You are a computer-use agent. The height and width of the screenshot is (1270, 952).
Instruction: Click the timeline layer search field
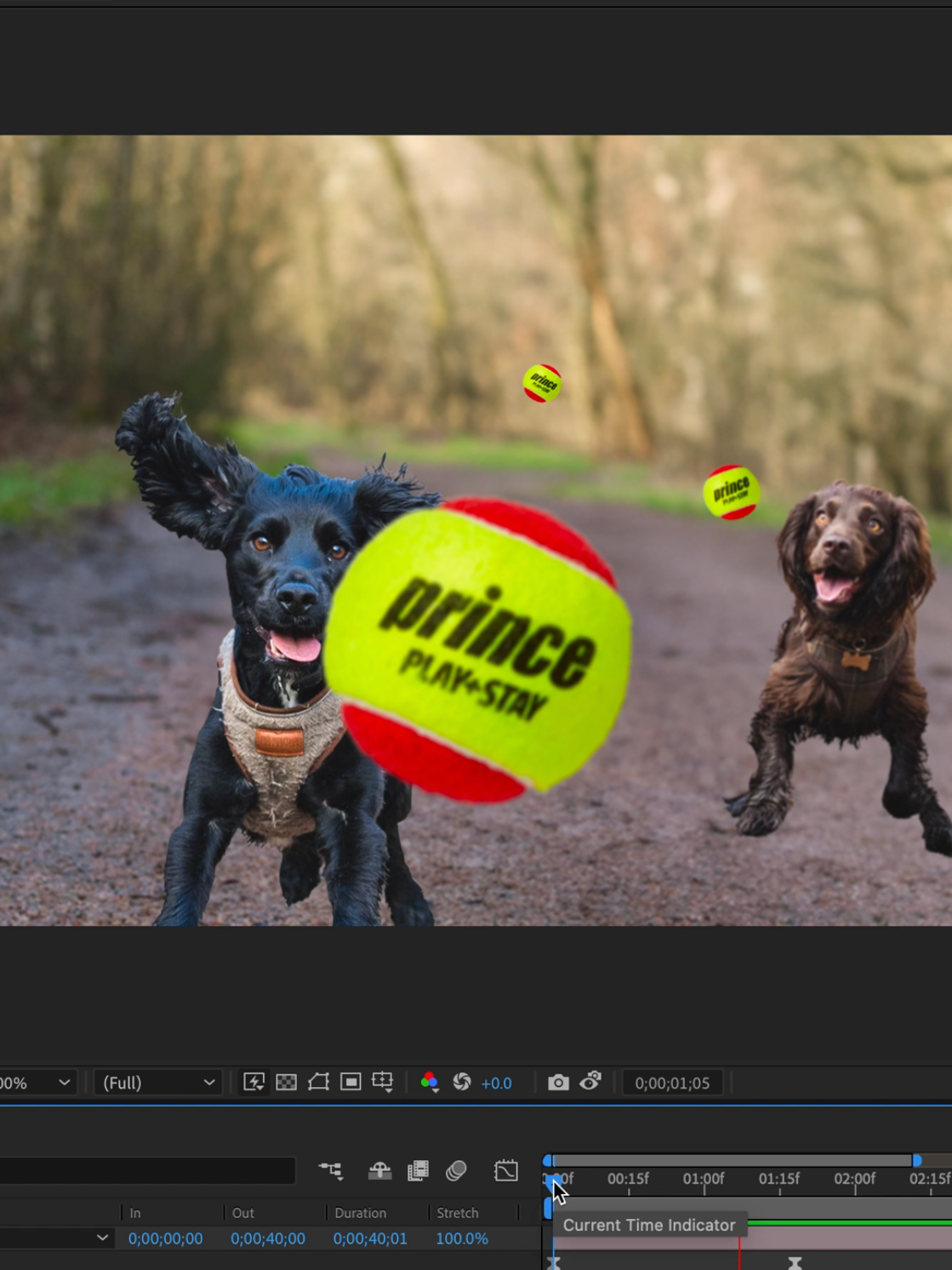[147, 1170]
